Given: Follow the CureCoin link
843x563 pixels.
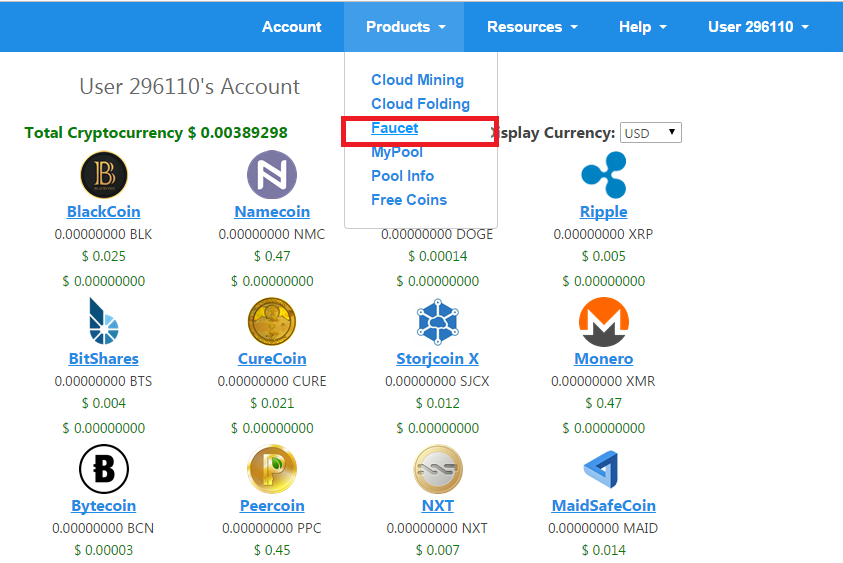Looking at the screenshot, I should tap(272, 359).
